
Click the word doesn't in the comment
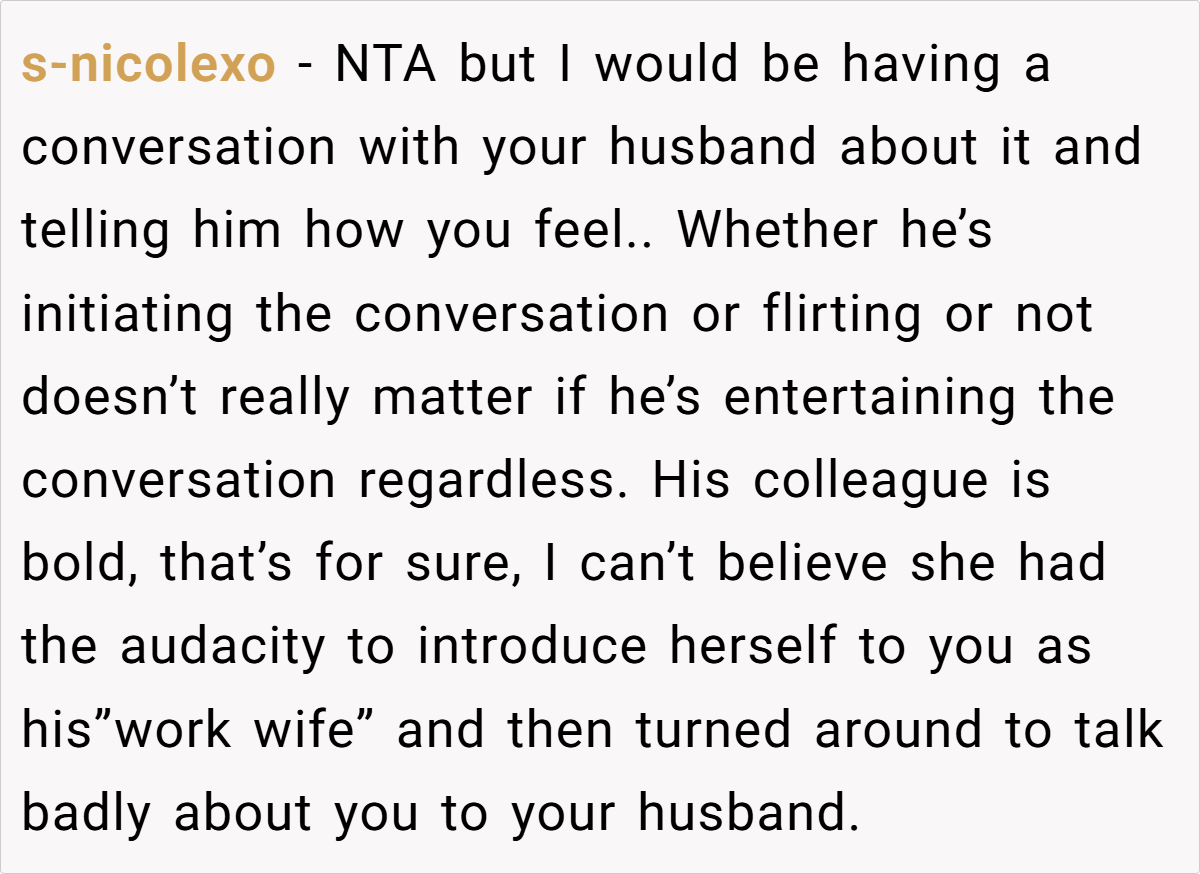click(110, 398)
